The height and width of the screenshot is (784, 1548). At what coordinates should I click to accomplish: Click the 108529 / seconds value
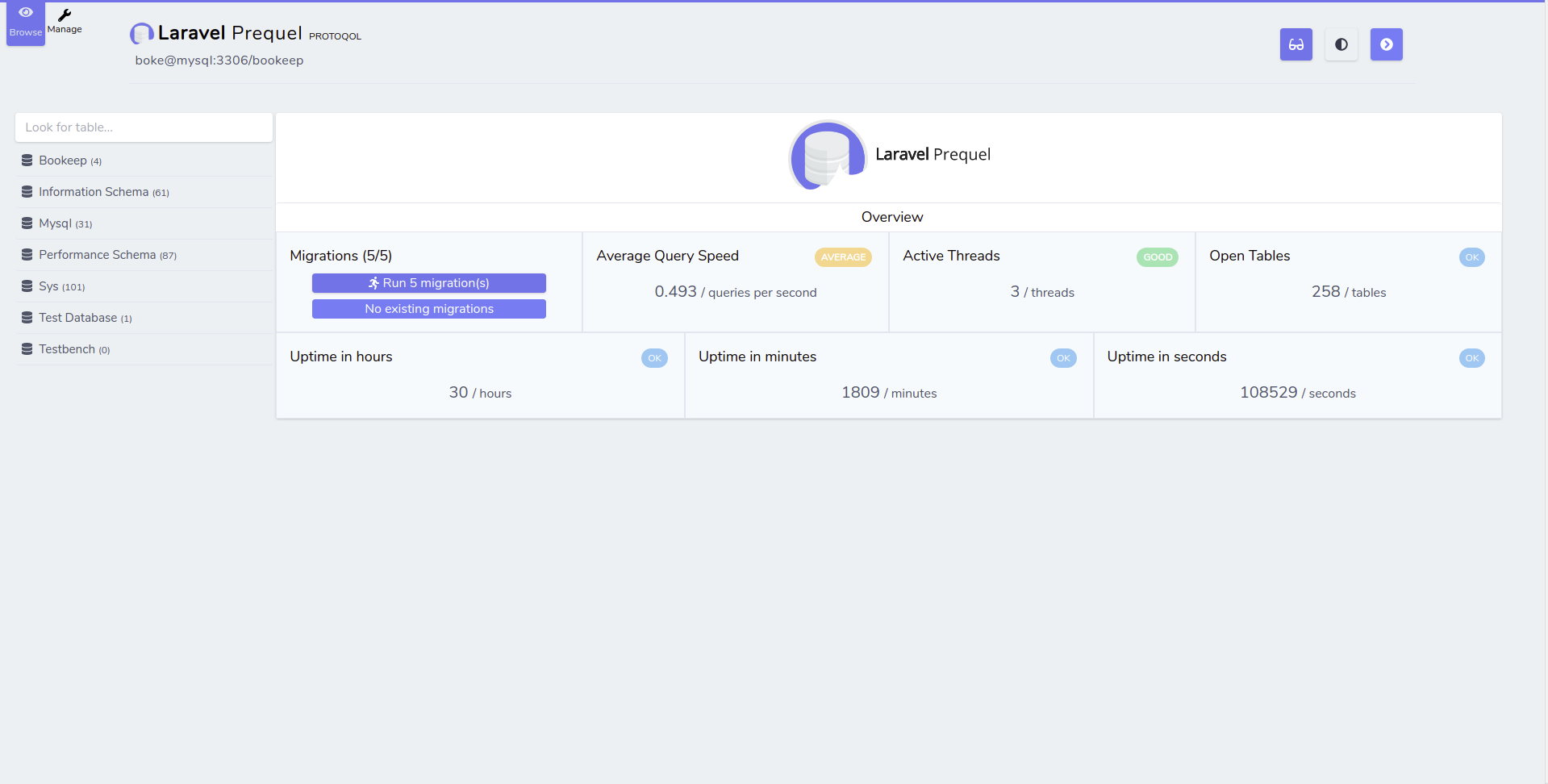point(1298,393)
